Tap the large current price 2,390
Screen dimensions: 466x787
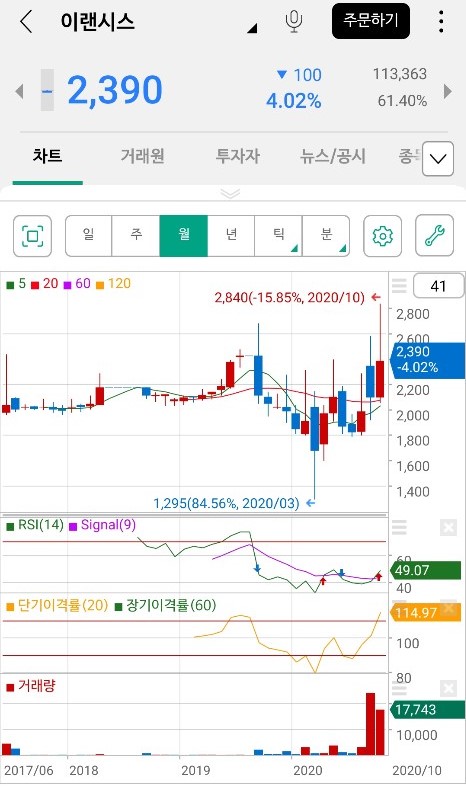tap(114, 90)
